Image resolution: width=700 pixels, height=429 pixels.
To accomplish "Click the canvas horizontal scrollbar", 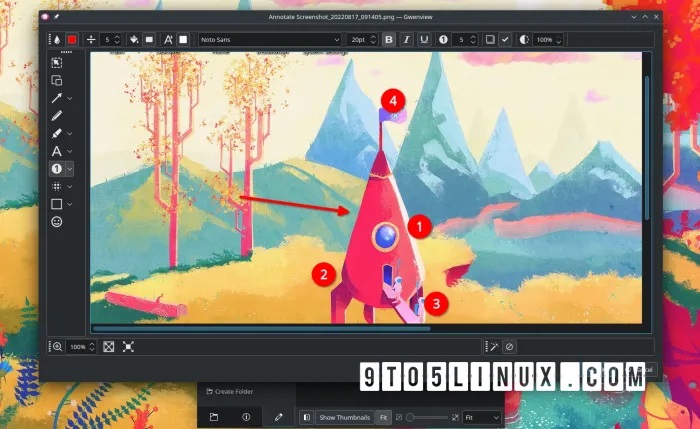I will [262, 329].
